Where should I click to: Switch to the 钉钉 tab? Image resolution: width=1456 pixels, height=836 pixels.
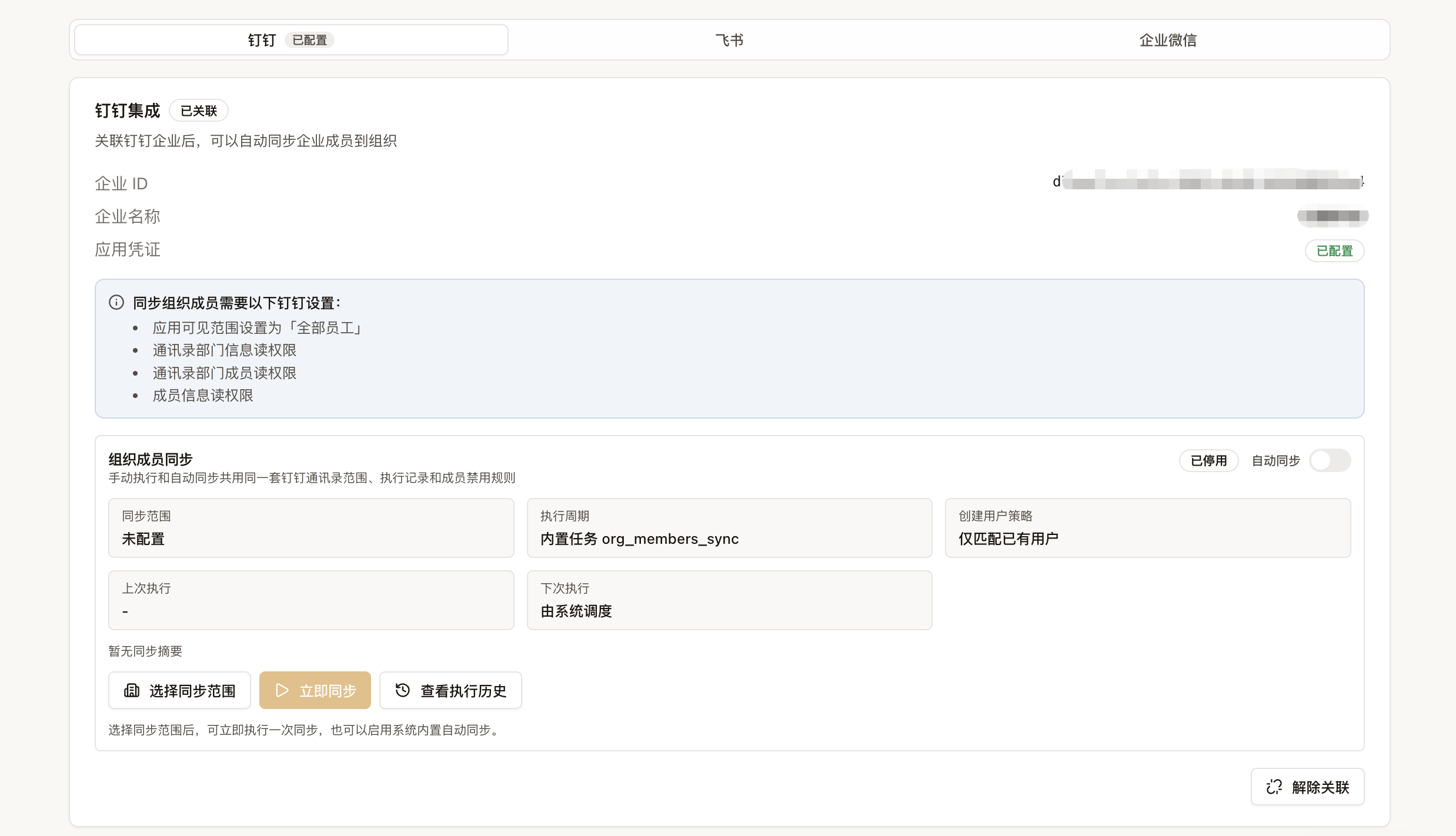pyautogui.click(x=291, y=40)
